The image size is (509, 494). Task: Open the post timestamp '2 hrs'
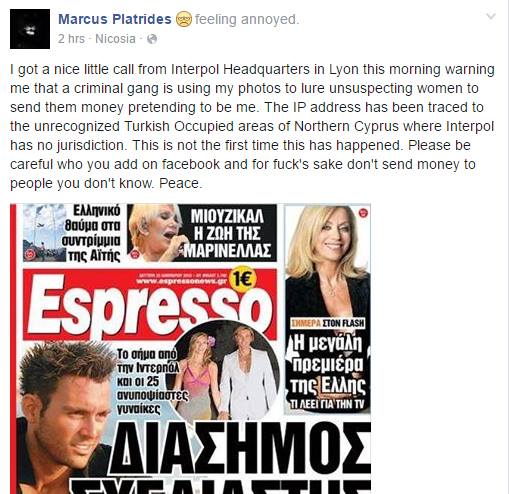pyautogui.click(x=71, y=39)
